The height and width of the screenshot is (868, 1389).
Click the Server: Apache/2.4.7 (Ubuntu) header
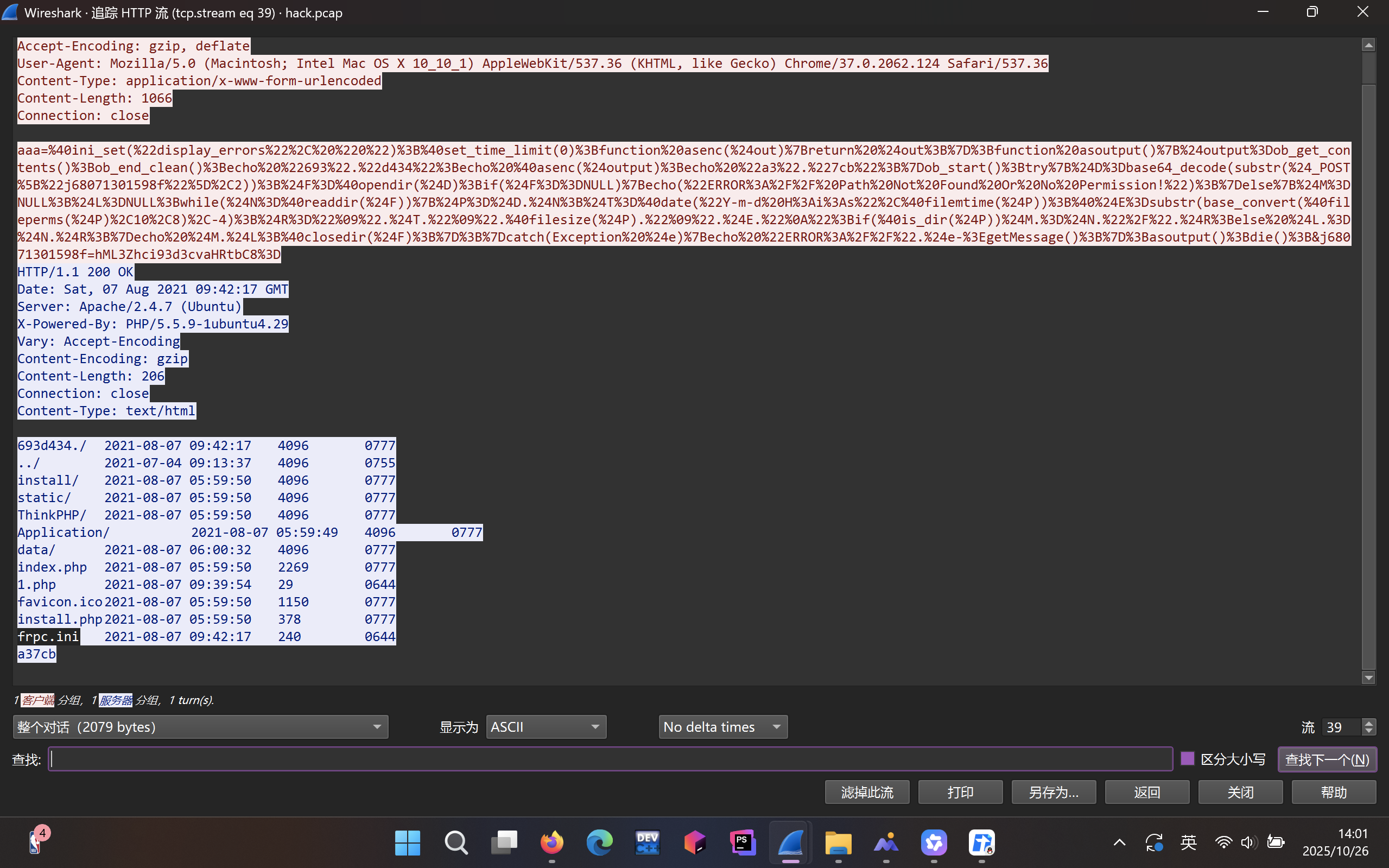pos(129,307)
